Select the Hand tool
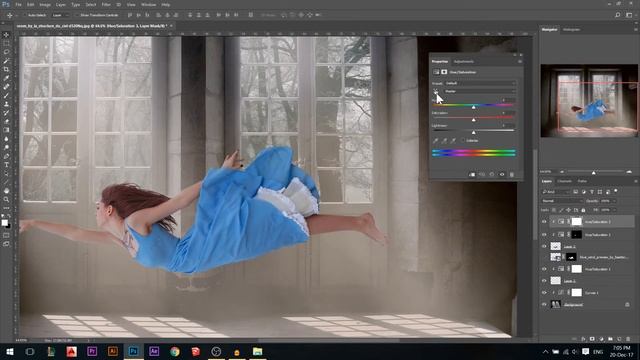640x360 pixels. coord(6,191)
